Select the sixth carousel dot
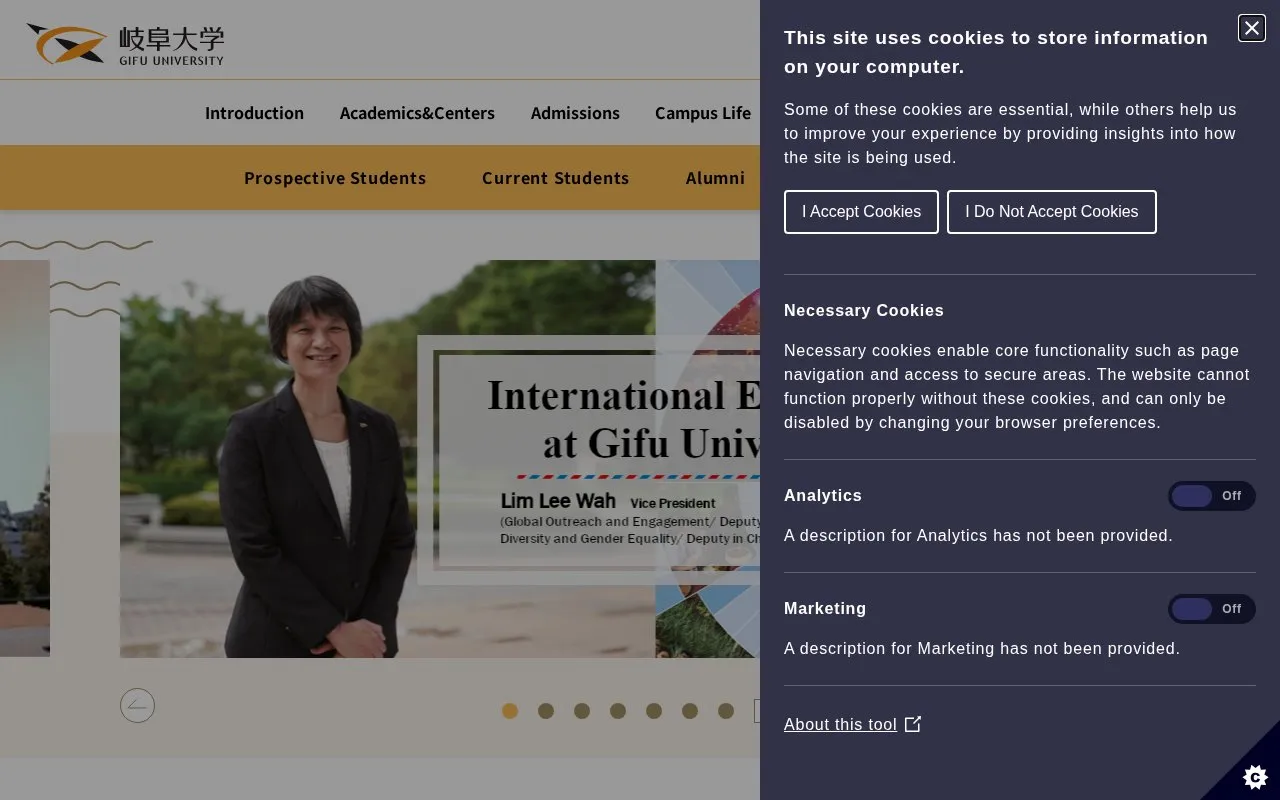The image size is (1280, 800). pyautogui.click(x=690, y=711)
